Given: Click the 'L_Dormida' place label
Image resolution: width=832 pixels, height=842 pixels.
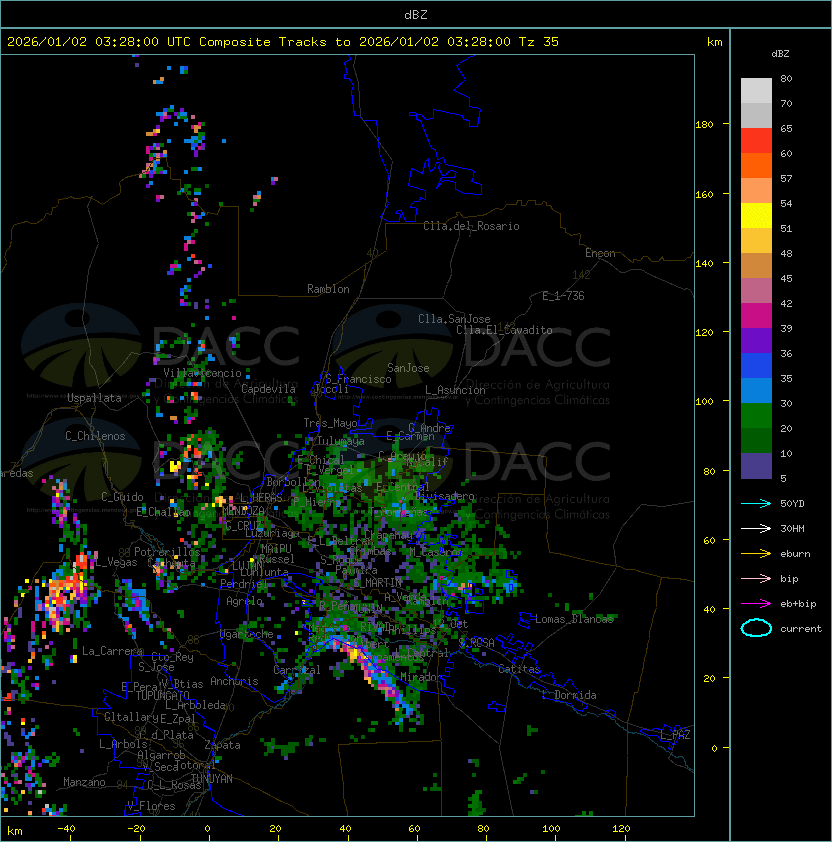Looking at the screenshot, I should [569, 695].
